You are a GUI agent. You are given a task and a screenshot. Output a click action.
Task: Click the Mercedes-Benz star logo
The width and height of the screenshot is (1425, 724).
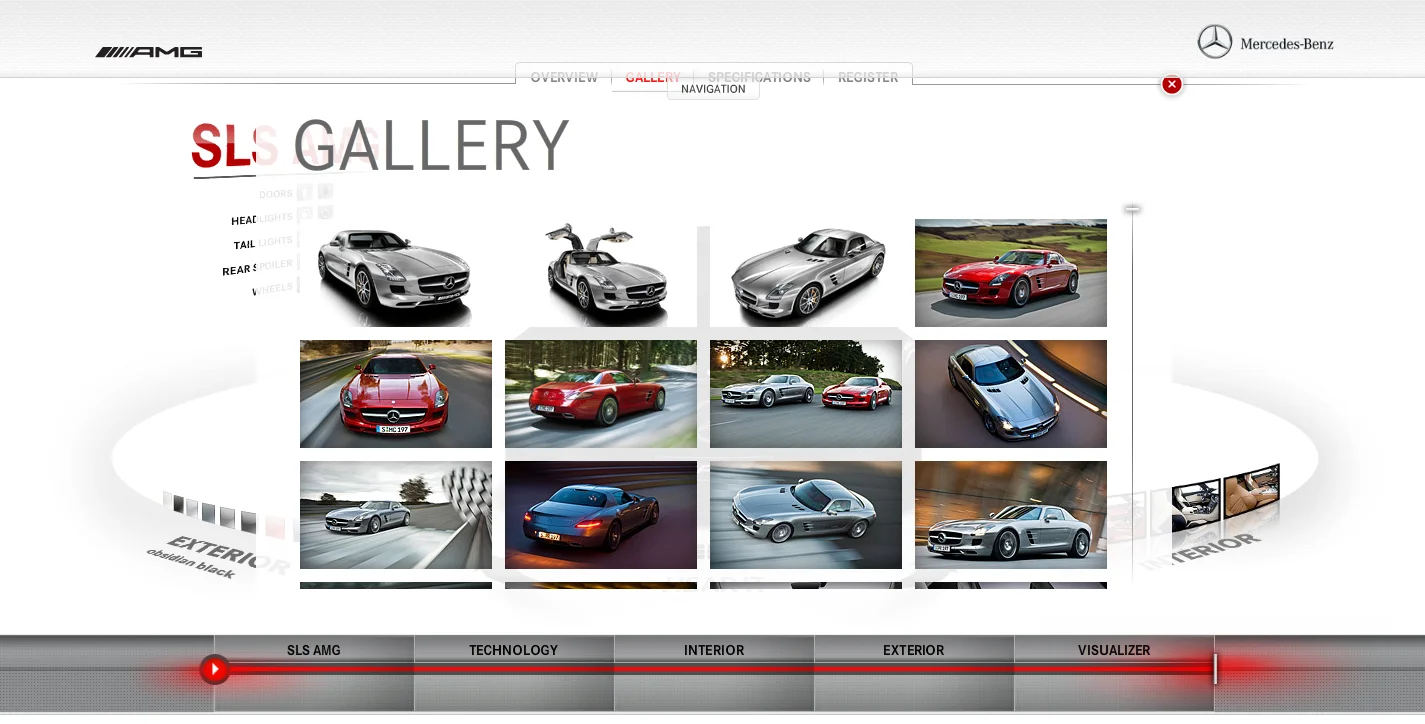tap(1215, 42)
